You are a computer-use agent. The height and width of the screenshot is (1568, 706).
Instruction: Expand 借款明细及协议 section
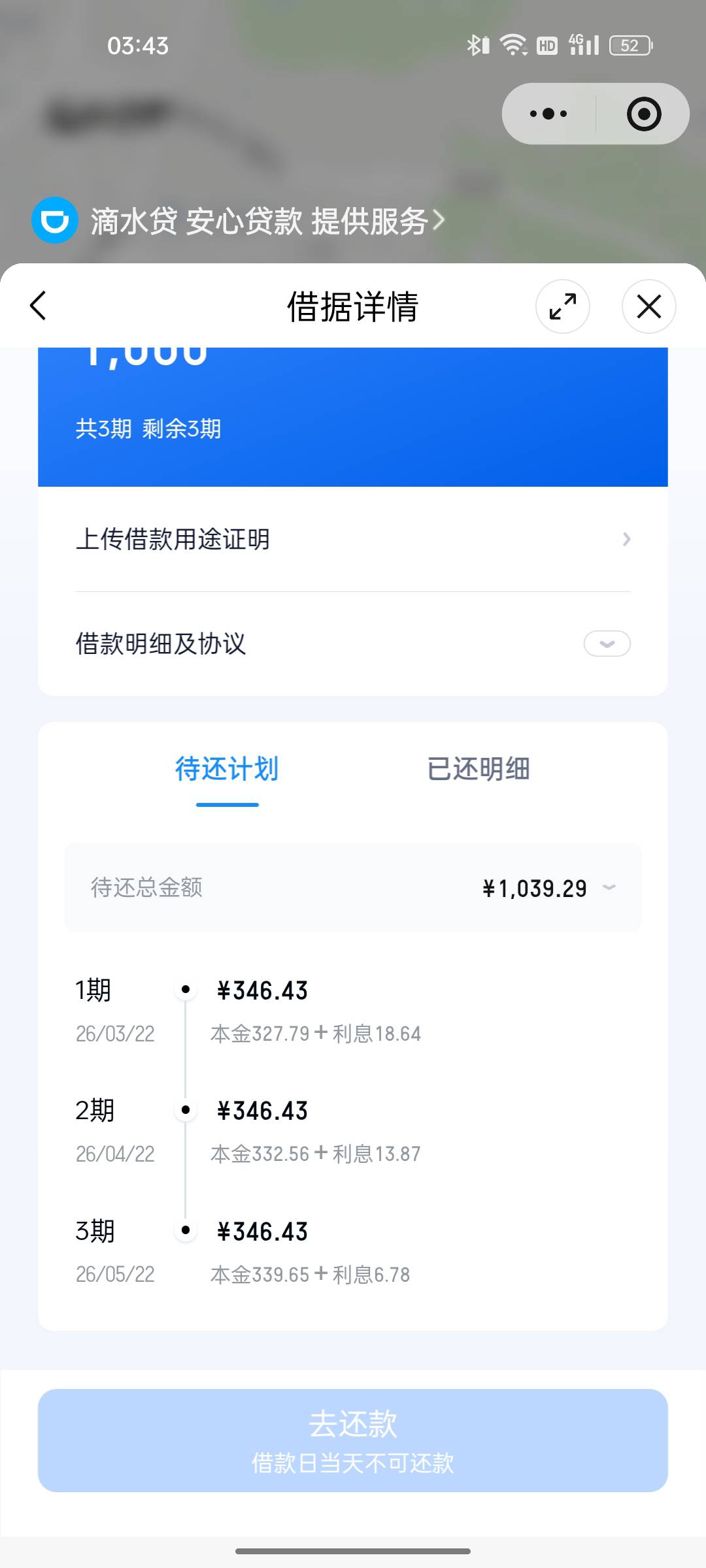click(607, 644)
